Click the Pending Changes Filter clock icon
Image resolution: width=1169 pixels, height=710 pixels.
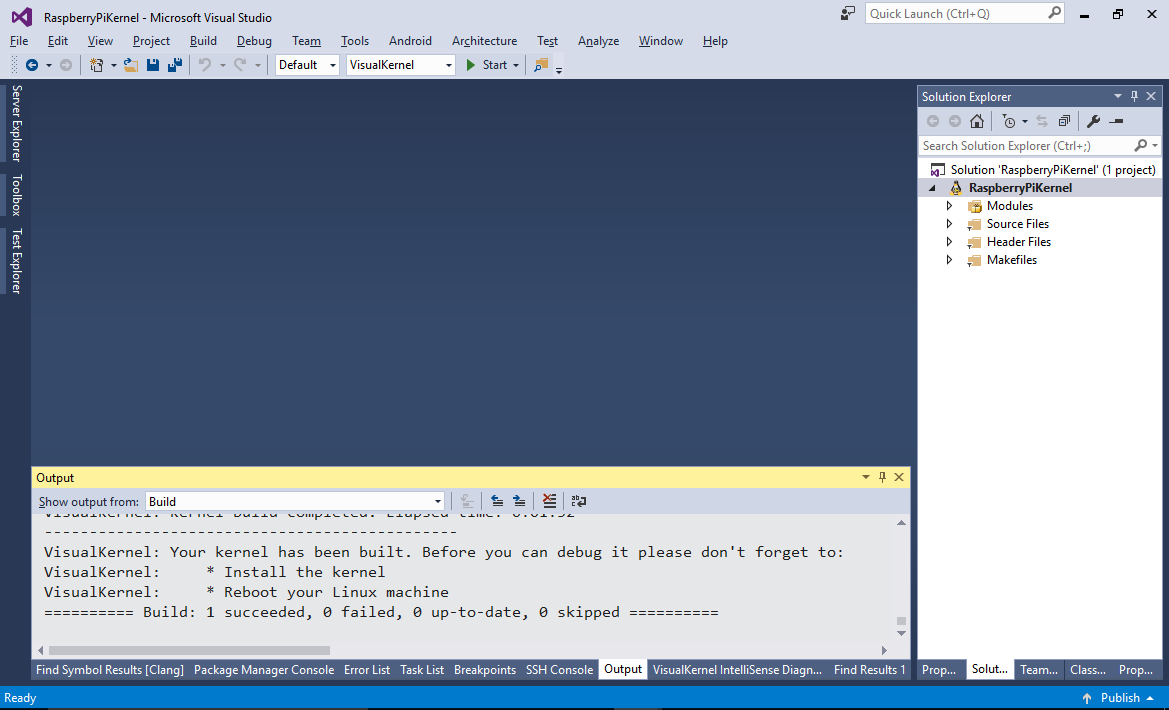coord(1008,121)
